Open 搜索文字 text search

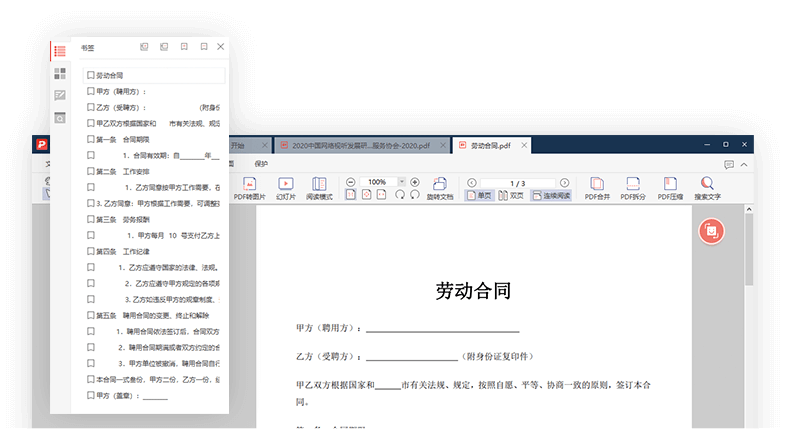(x=707, y=188)
